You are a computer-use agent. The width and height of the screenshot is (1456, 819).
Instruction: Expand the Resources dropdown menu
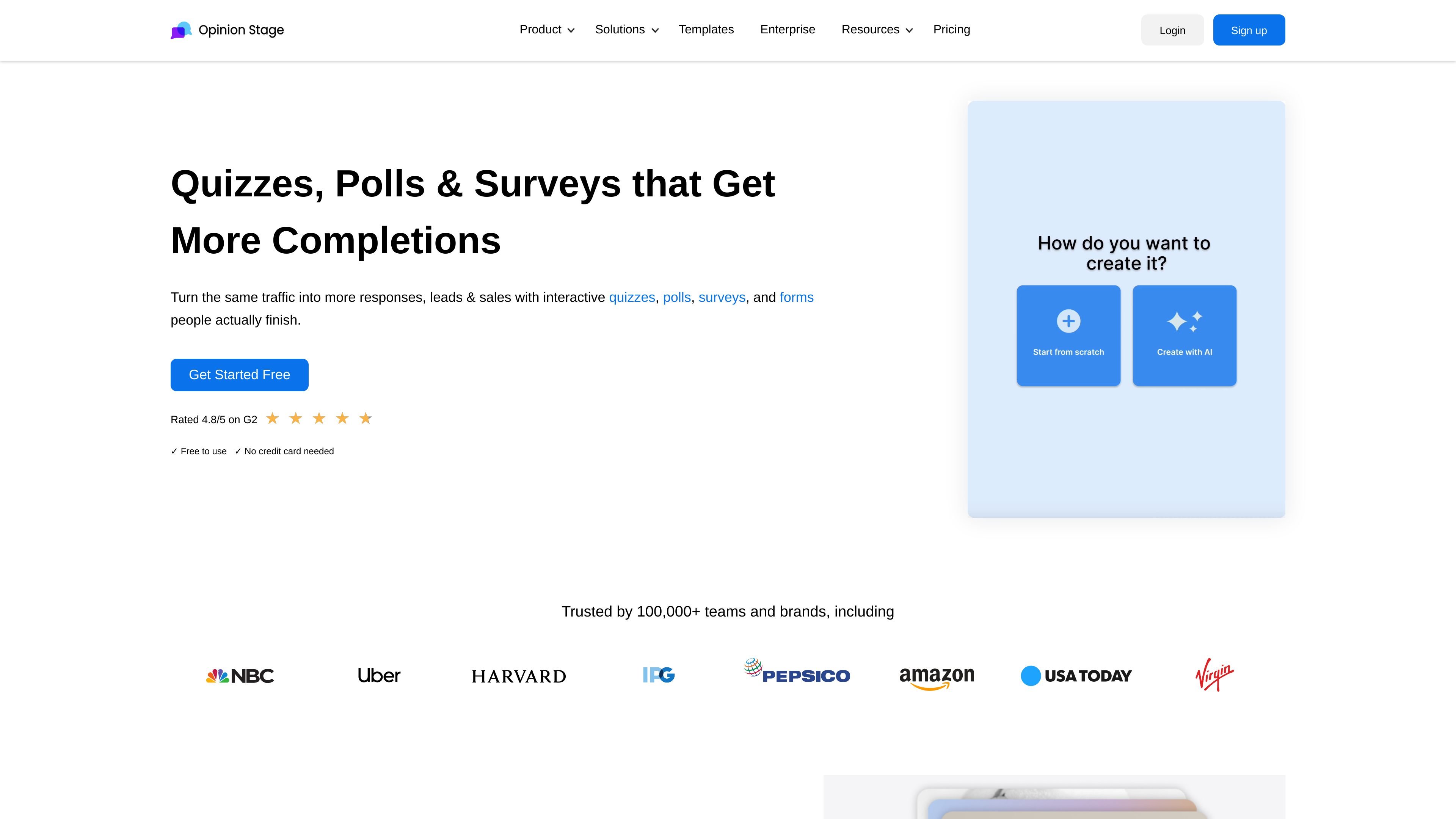pyautogui.click(x=877, y=30)
